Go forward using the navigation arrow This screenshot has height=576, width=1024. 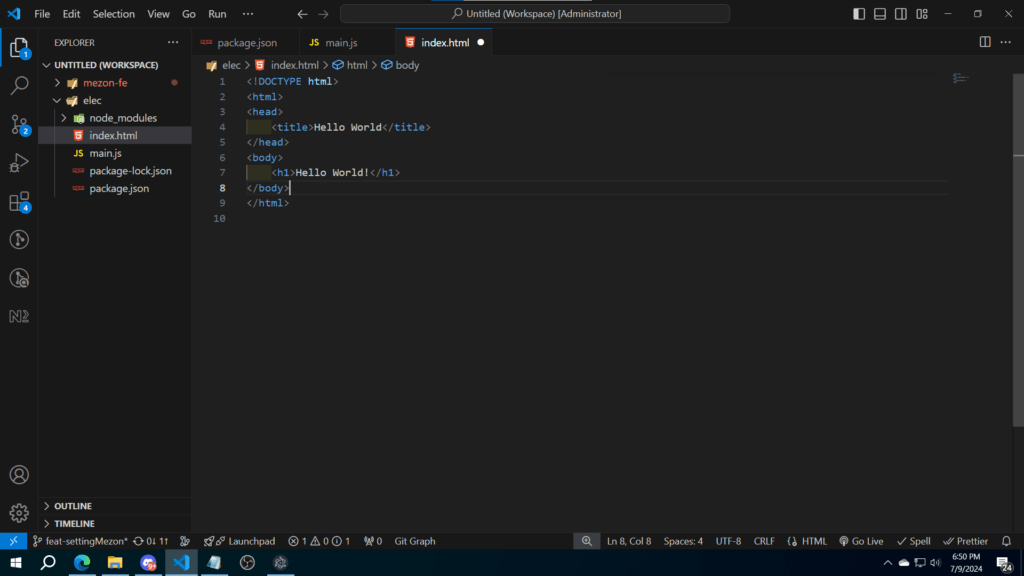[323, 14]
